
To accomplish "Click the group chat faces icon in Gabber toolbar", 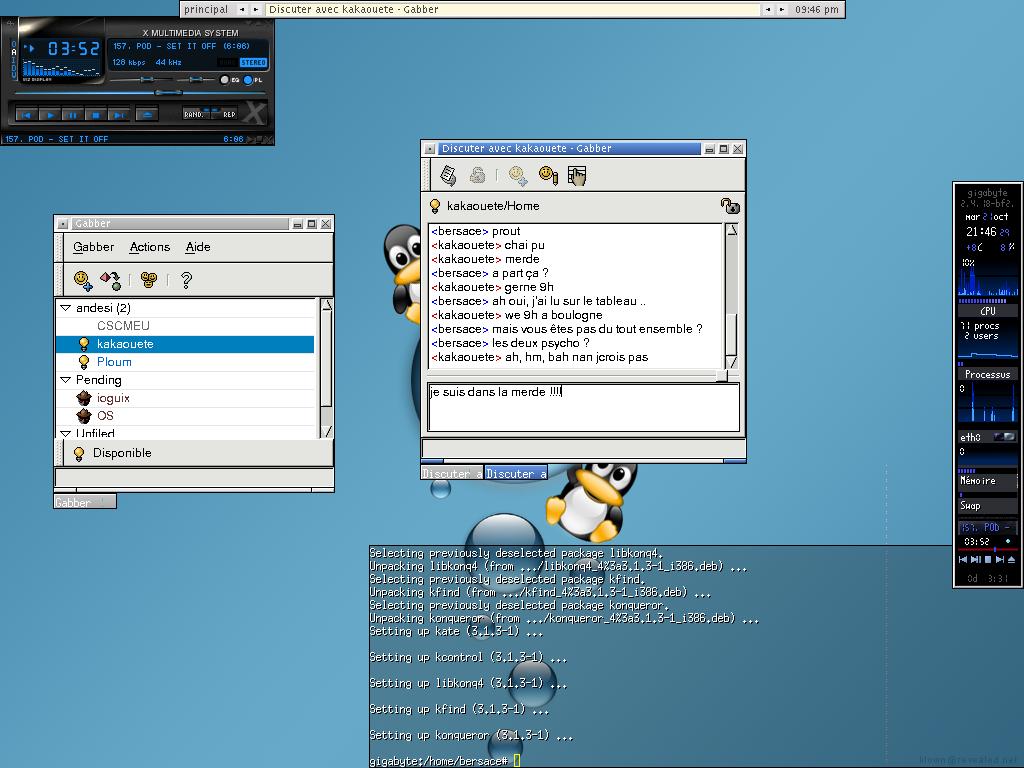I will 149,280.
